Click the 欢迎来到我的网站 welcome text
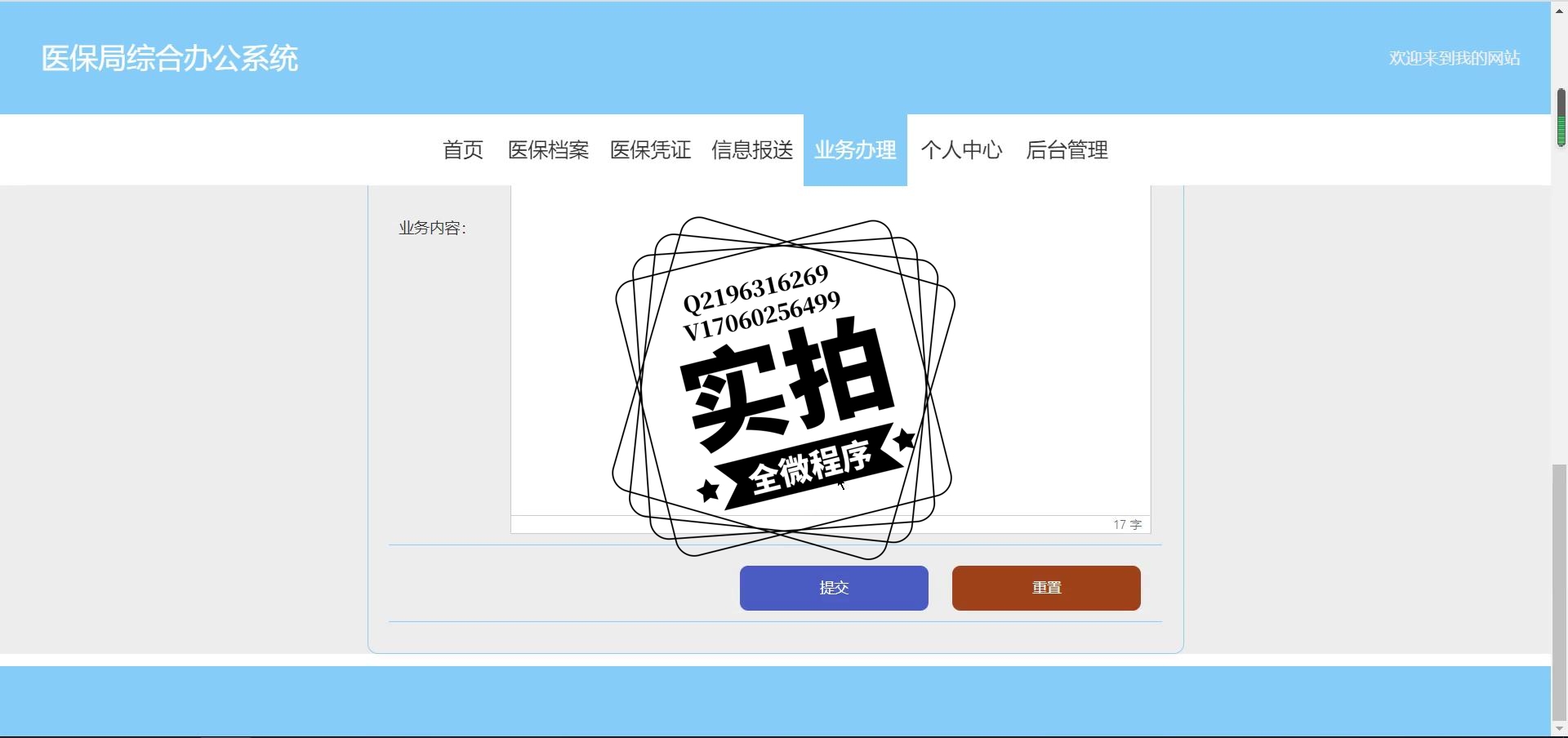 point(1454,58)
